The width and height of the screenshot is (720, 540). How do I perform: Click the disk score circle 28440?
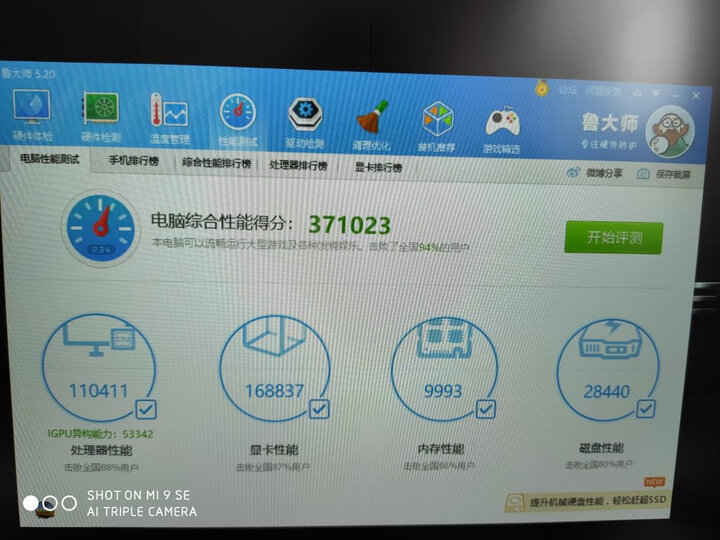point(608,369)
